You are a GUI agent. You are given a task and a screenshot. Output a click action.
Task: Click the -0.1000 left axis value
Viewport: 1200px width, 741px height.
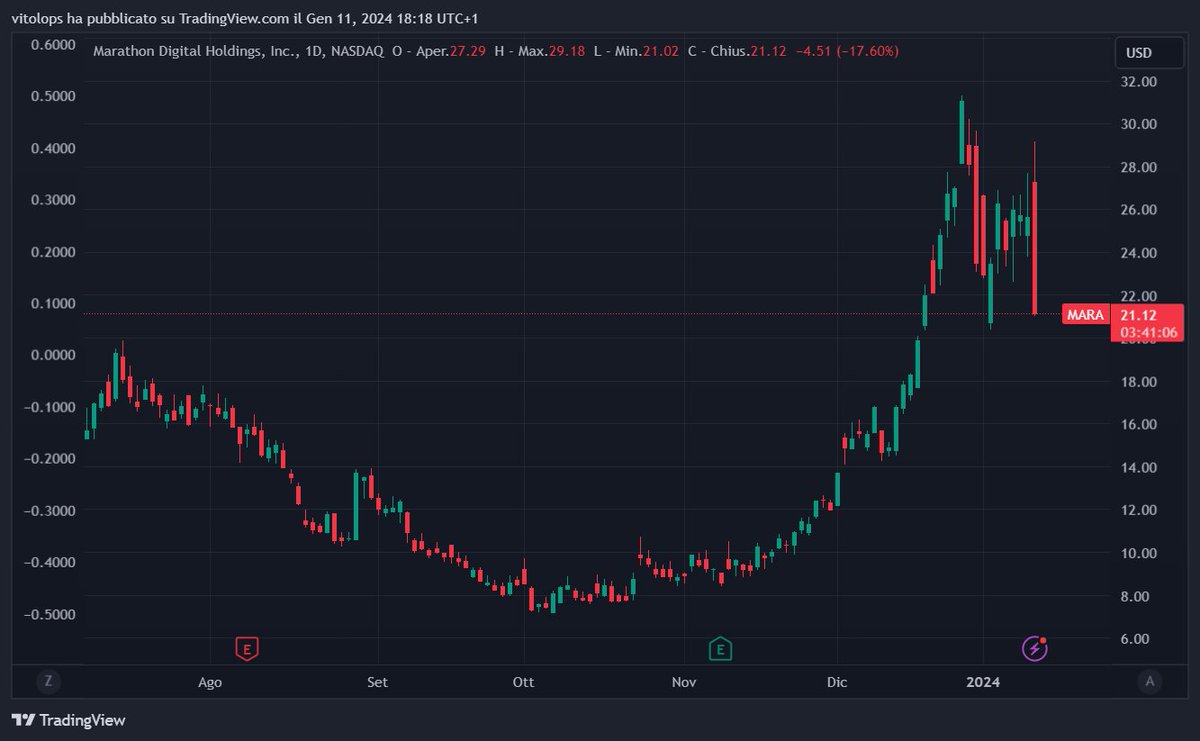50,408
